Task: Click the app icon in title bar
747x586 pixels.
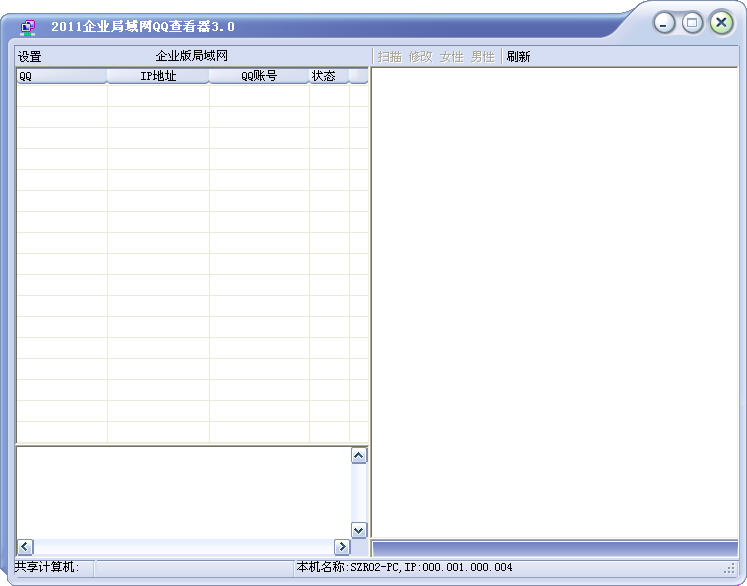Action: click(x=29, y=27)
